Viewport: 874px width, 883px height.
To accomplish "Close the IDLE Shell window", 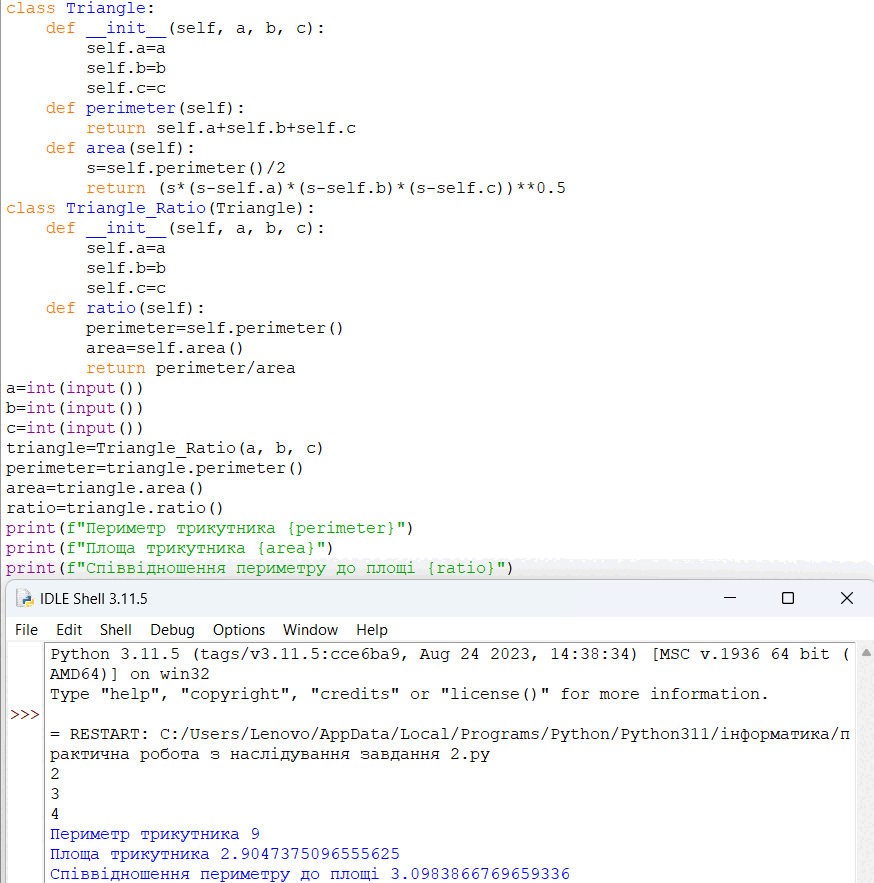I will pos(847,598).
